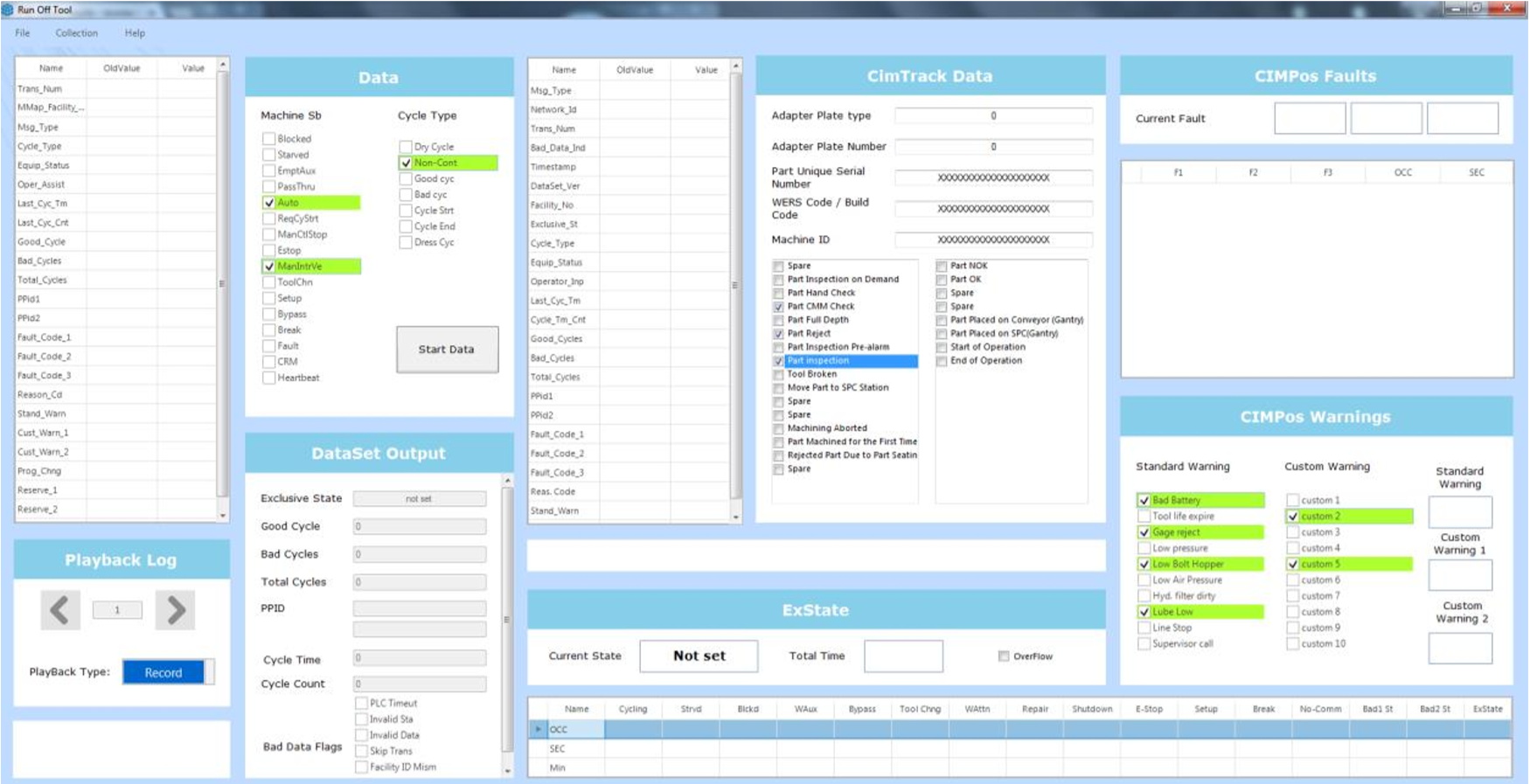Open the File menu
1530x784 pixels.
tap(23, 33)
